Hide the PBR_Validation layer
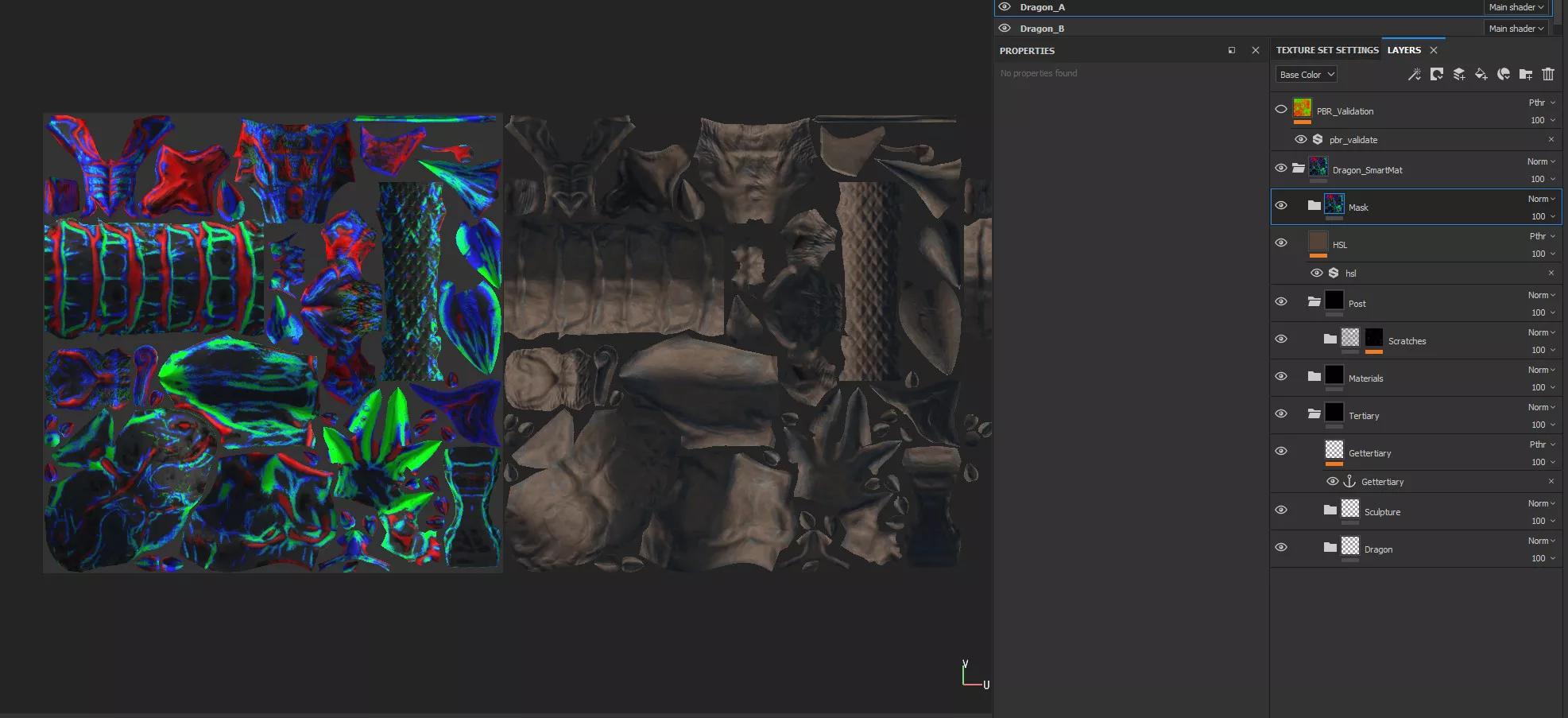This screenshot has width=1568, height=718. coord(1280,110)
